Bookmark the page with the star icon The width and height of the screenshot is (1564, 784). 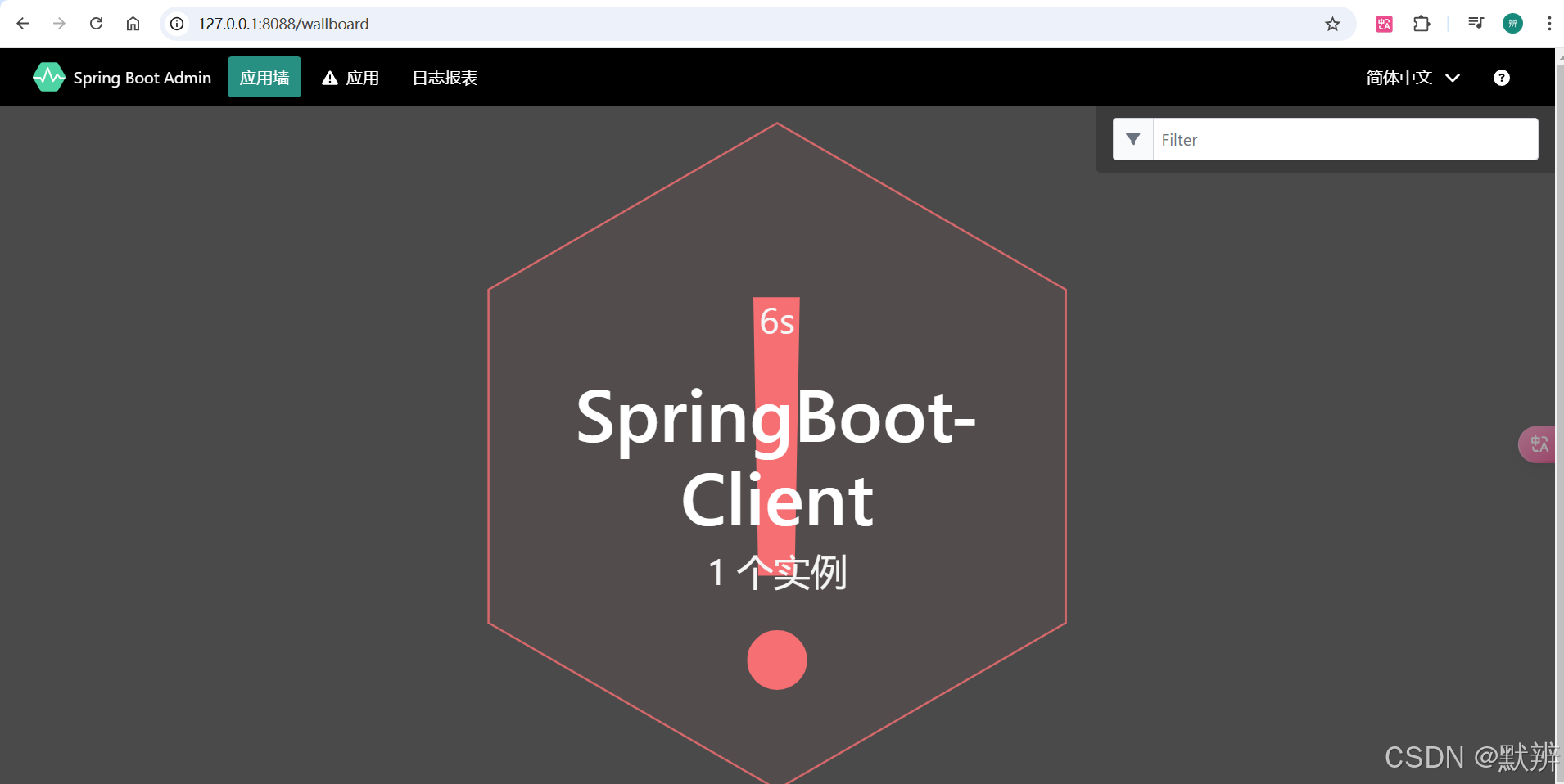click(1333, 24)
